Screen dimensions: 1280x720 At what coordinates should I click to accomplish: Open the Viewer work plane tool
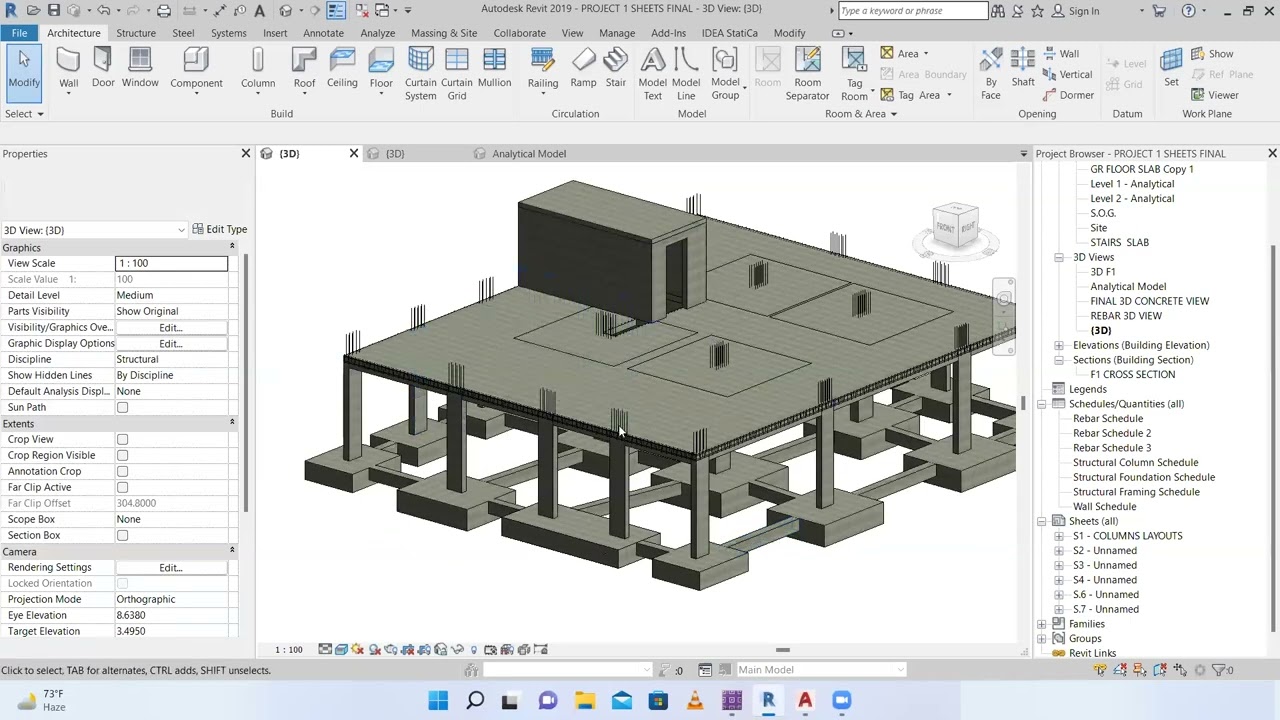coord(1214,95)
